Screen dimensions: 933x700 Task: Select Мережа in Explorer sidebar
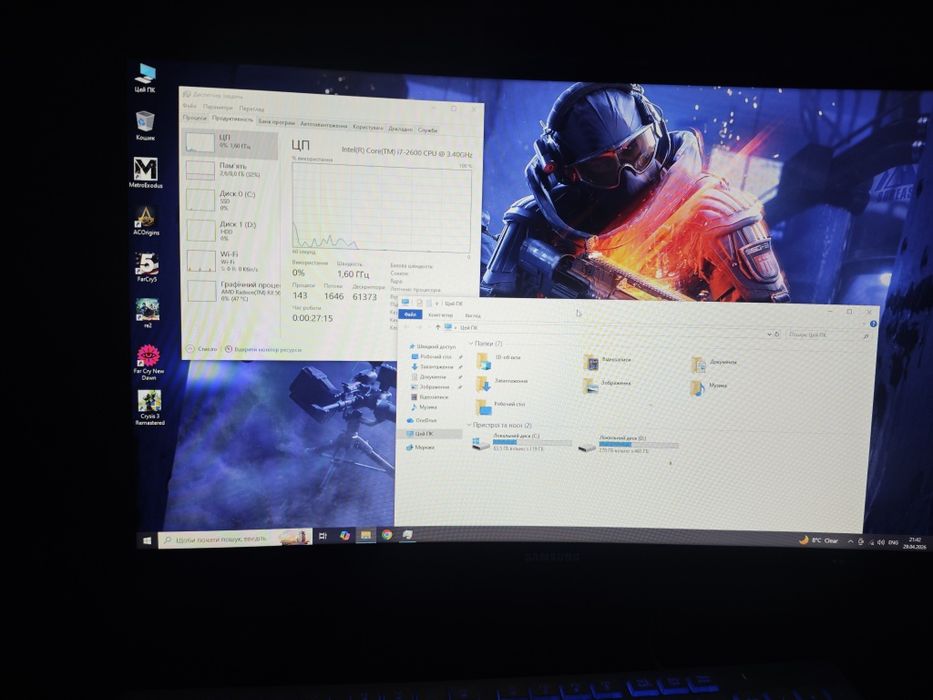420,447
